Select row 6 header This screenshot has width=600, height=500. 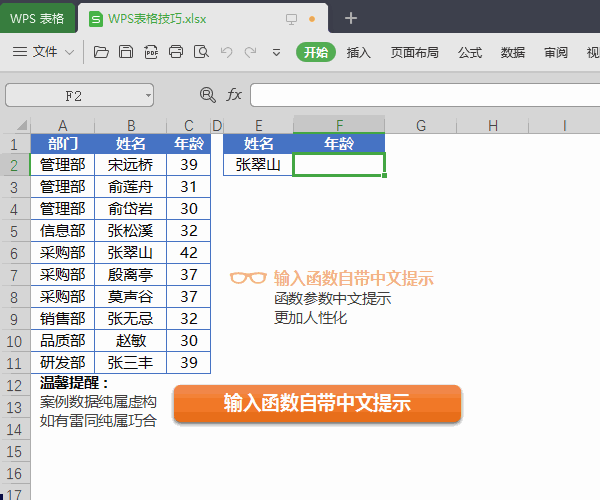[x=15, y=253]
